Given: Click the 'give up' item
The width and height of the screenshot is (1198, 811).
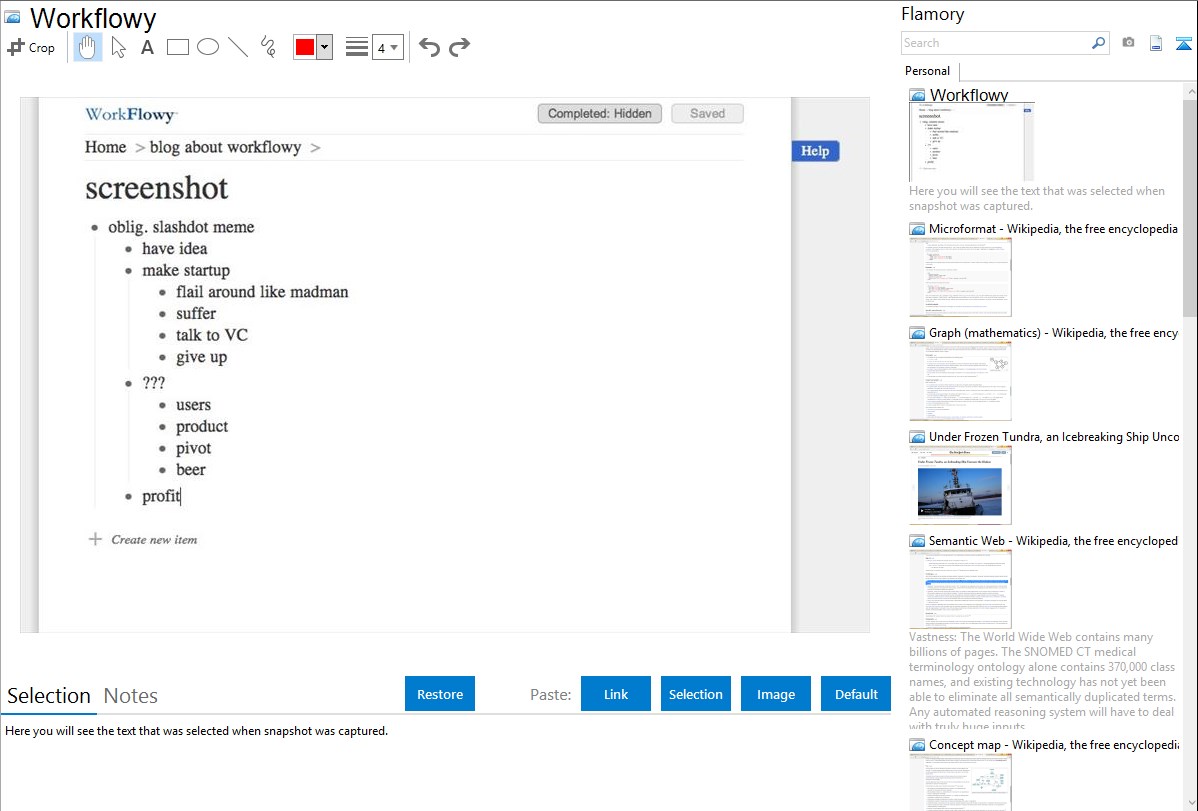Looking at the screenshot, I should [x=202, y=357].
